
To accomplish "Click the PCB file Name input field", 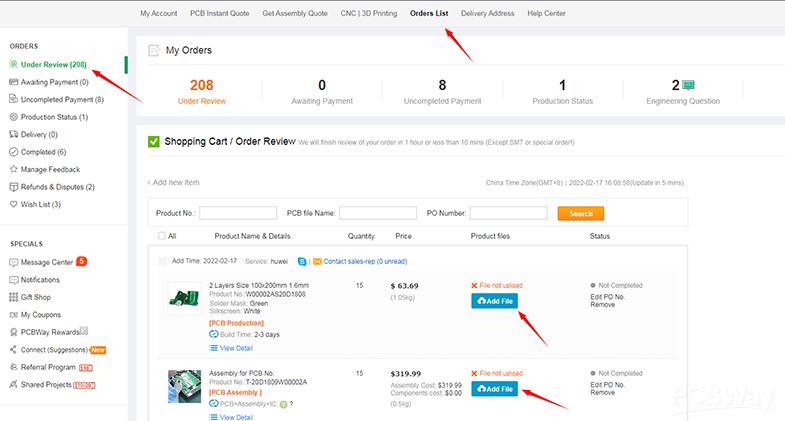I will [377, 213].
